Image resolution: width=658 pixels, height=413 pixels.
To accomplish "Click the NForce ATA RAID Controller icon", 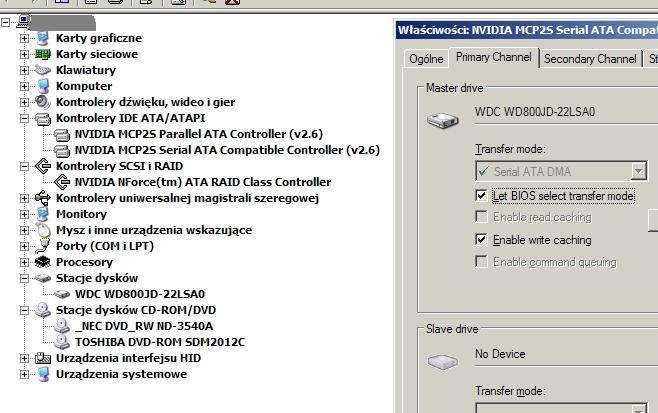I will click(62, 182).
